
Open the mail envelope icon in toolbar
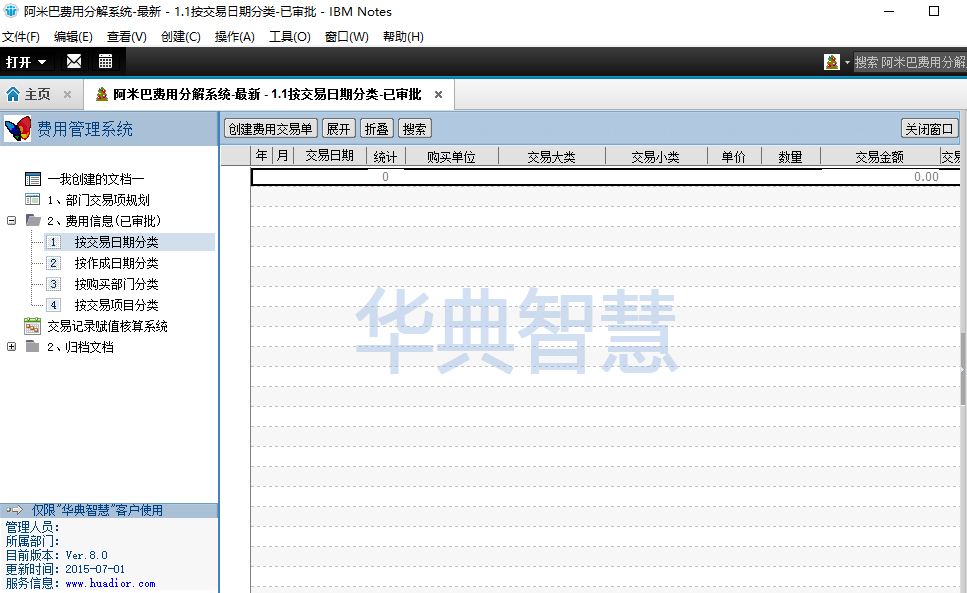point(74,61)
